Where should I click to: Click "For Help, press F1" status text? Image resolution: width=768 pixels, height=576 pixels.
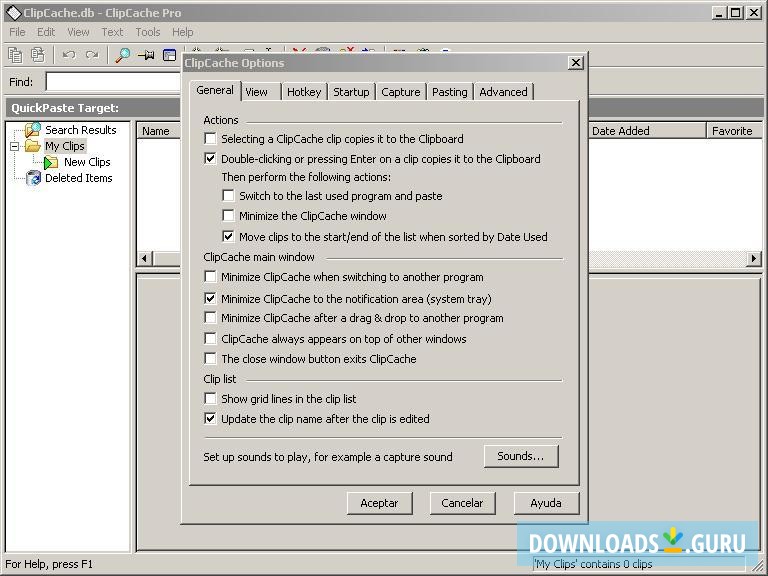(49, 564)
